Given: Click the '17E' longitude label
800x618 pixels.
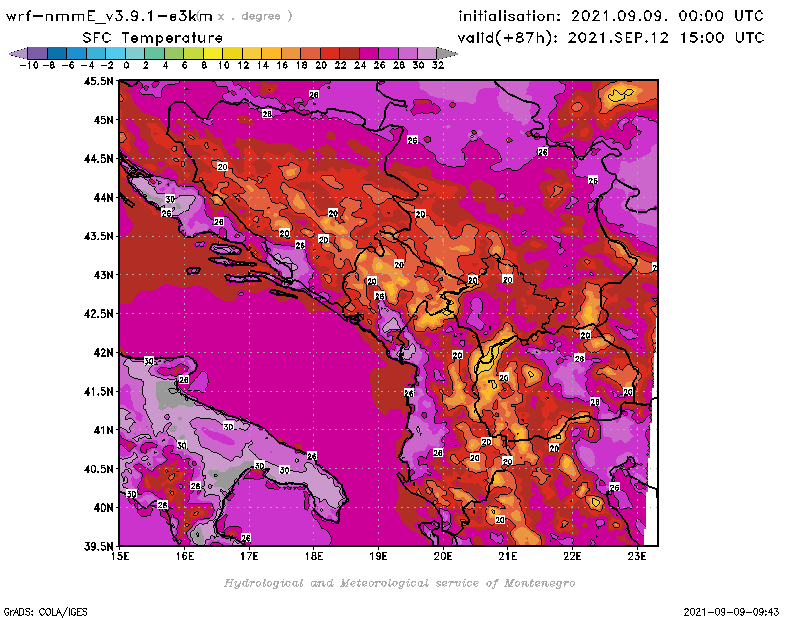Looking at the screenshot, I should 249,556.
